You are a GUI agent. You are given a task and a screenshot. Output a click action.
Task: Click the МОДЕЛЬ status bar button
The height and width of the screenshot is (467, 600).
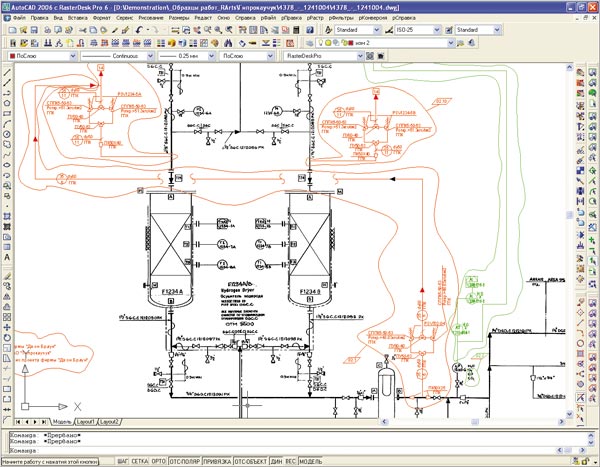(310, 461)
